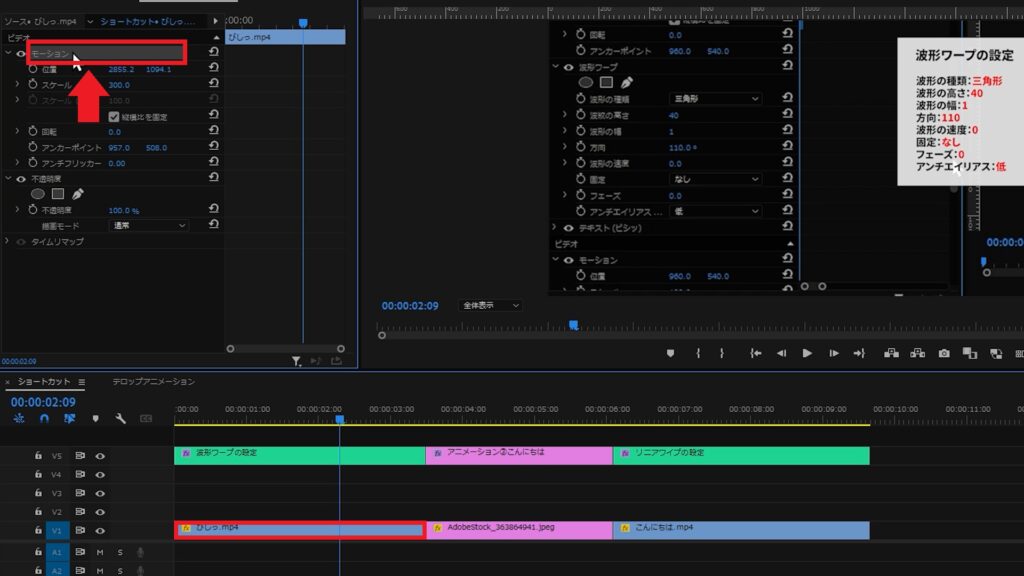The image size is (1024, 576).
Task: Expand the タイムリマップ section
Action: [7, 241]
